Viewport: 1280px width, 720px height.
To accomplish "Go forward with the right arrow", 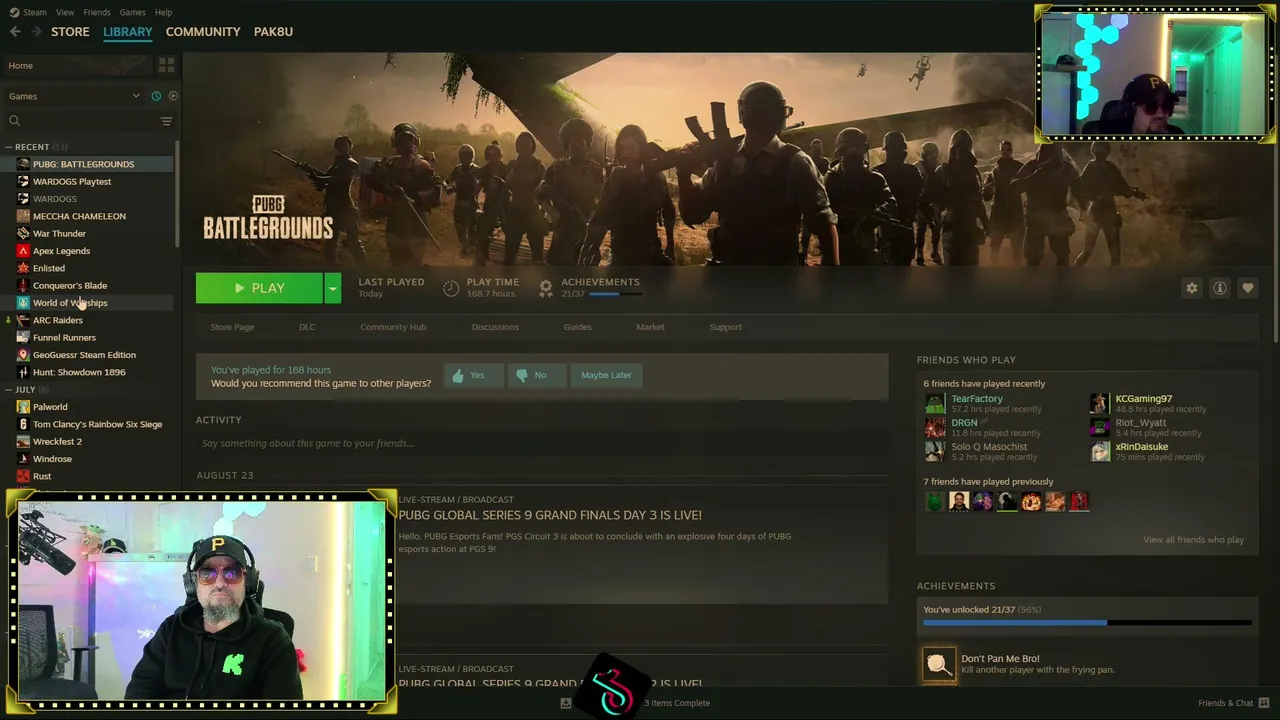I will (37, 32).
